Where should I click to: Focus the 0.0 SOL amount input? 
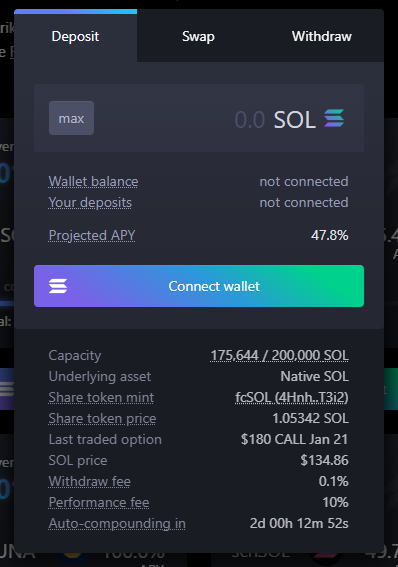199,119
